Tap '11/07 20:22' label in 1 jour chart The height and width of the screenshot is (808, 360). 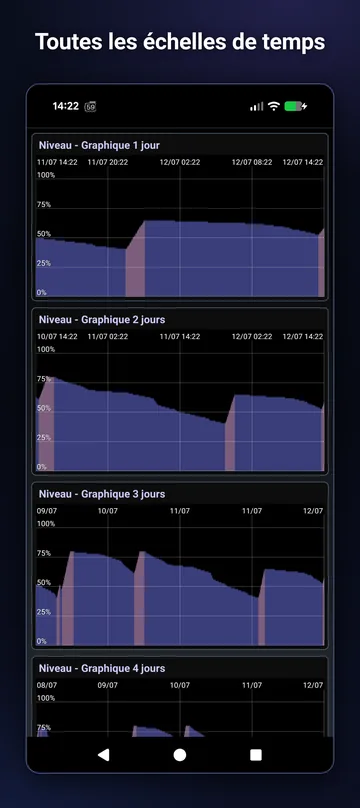click(108, 162)
